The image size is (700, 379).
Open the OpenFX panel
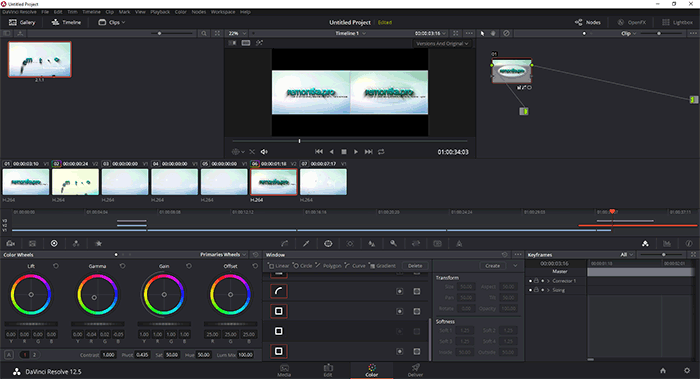[631, 22]
